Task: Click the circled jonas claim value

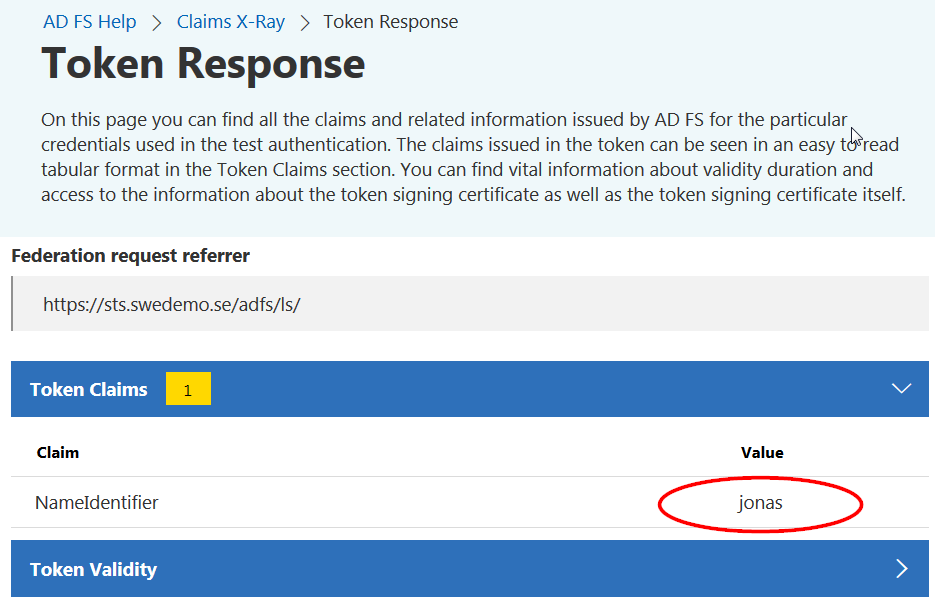Action: coord(760,503)
